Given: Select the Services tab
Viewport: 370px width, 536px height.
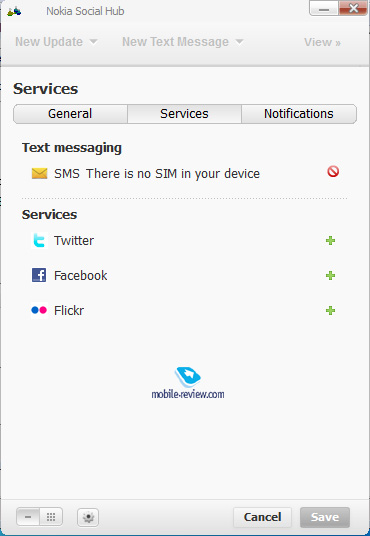Looking at the screenshot, I should 185,114.
